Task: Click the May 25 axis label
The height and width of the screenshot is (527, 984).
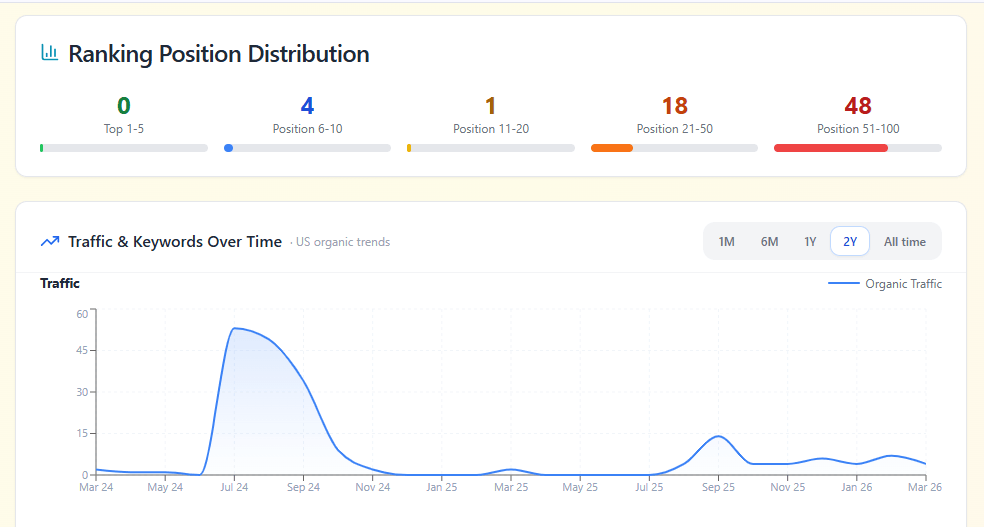Action: pyautogui.click(x=580, y=487)
